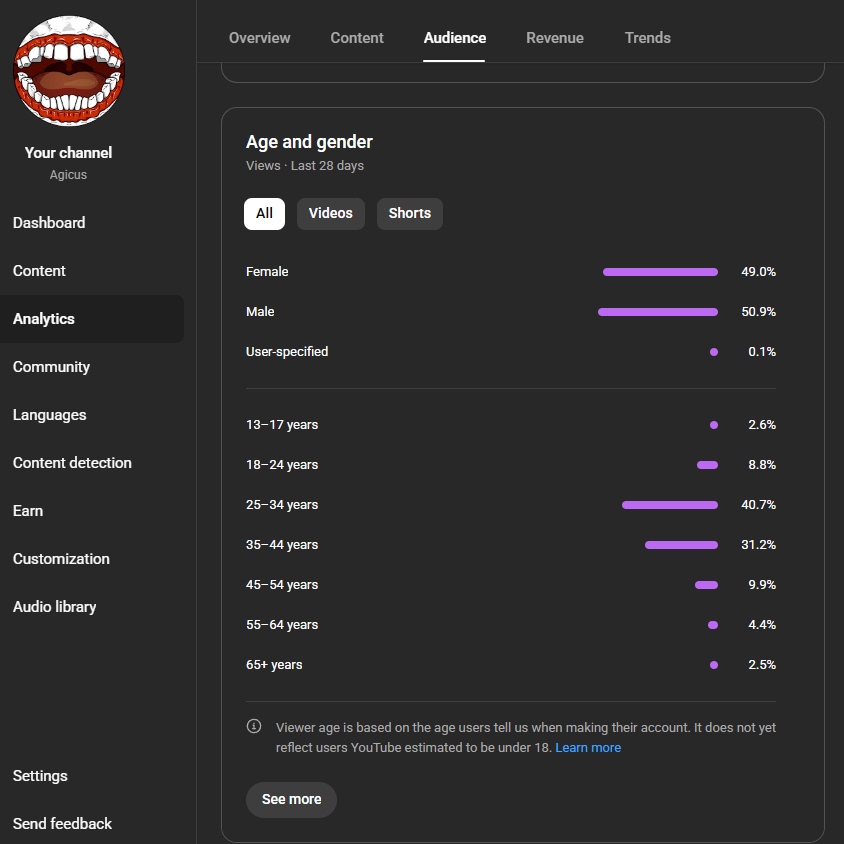This screenshot has height=844, width=844.
Task: Click the '65+ years' label
Action: pos(274,665)
